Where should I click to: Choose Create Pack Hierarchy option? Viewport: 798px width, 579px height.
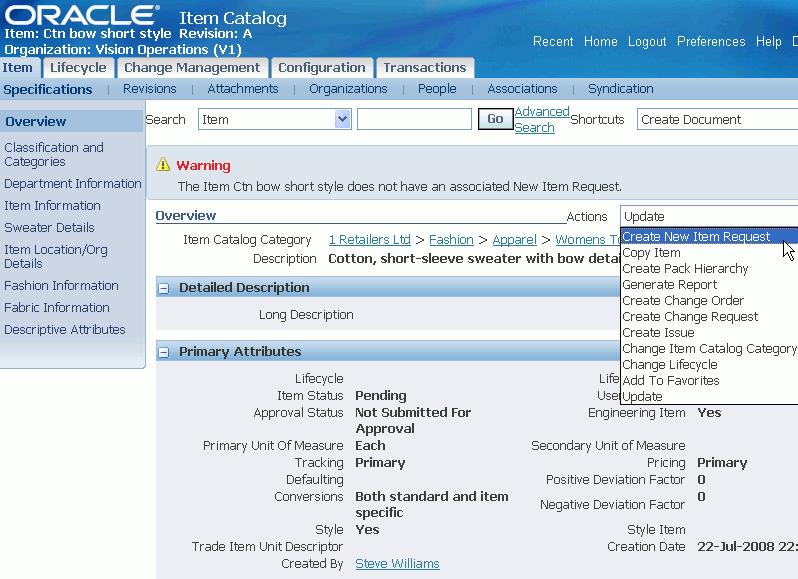tap(709, 269)
